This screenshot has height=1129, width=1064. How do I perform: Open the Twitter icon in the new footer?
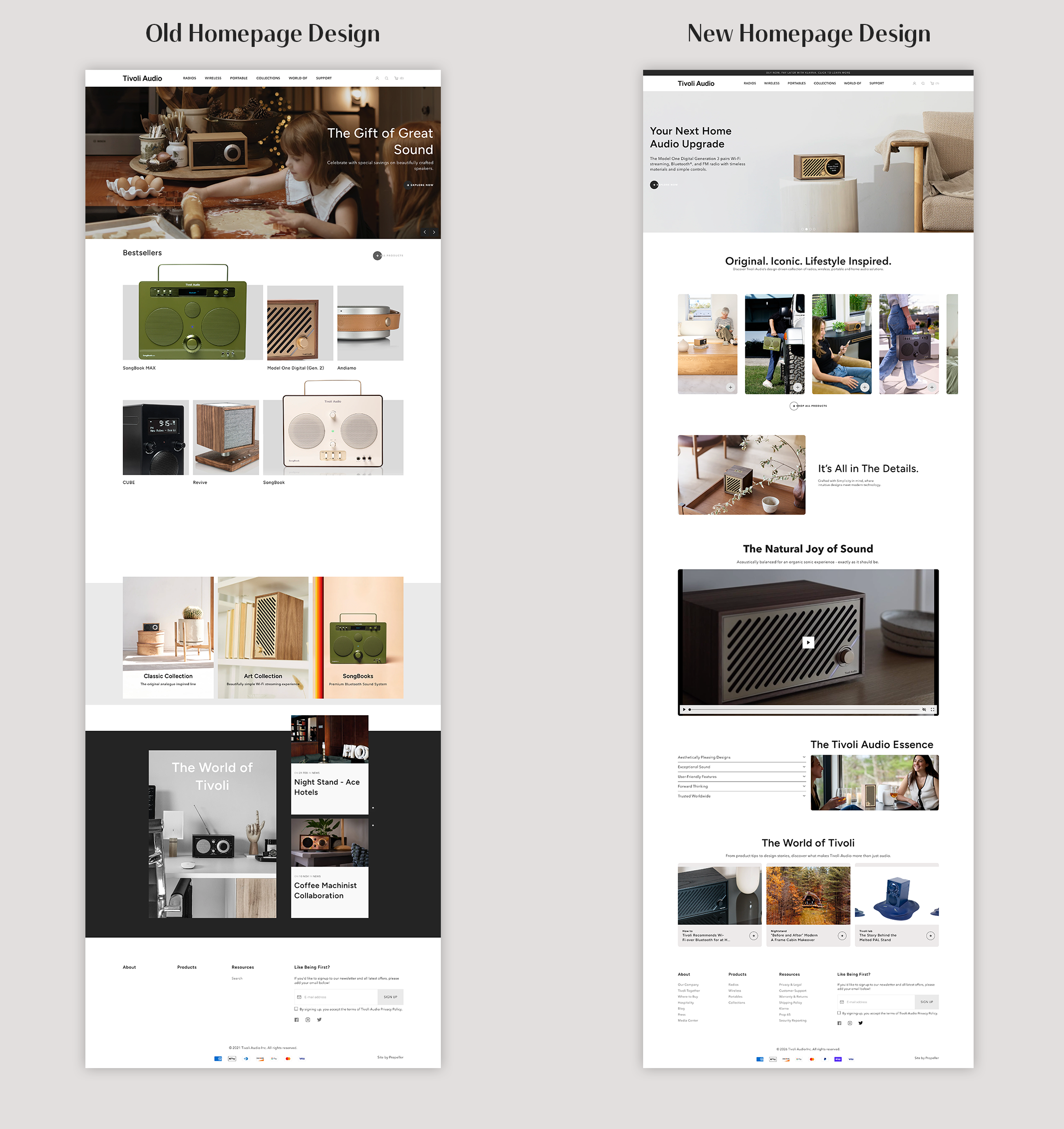click(x=861, y=1023)
